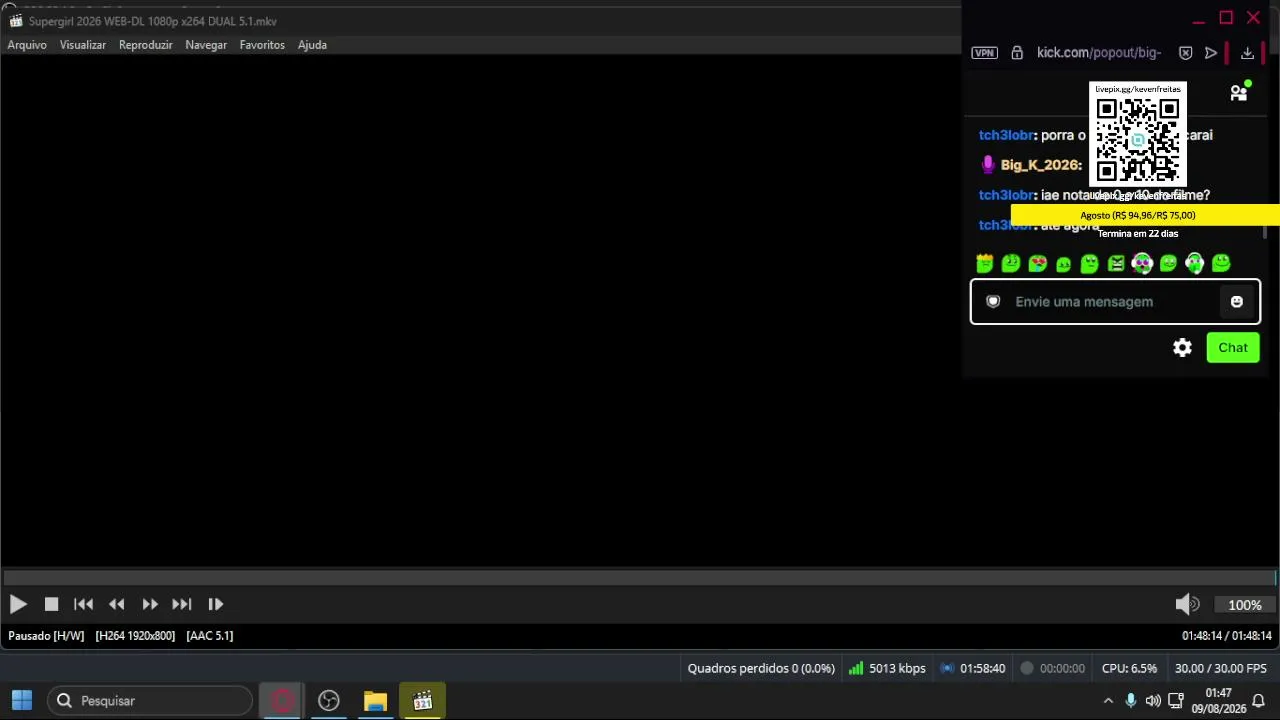The width and height of the screenshot is (1280, 720).
Task: Click the livepix QR code overlay
Action: click(x=1138, y=136)
